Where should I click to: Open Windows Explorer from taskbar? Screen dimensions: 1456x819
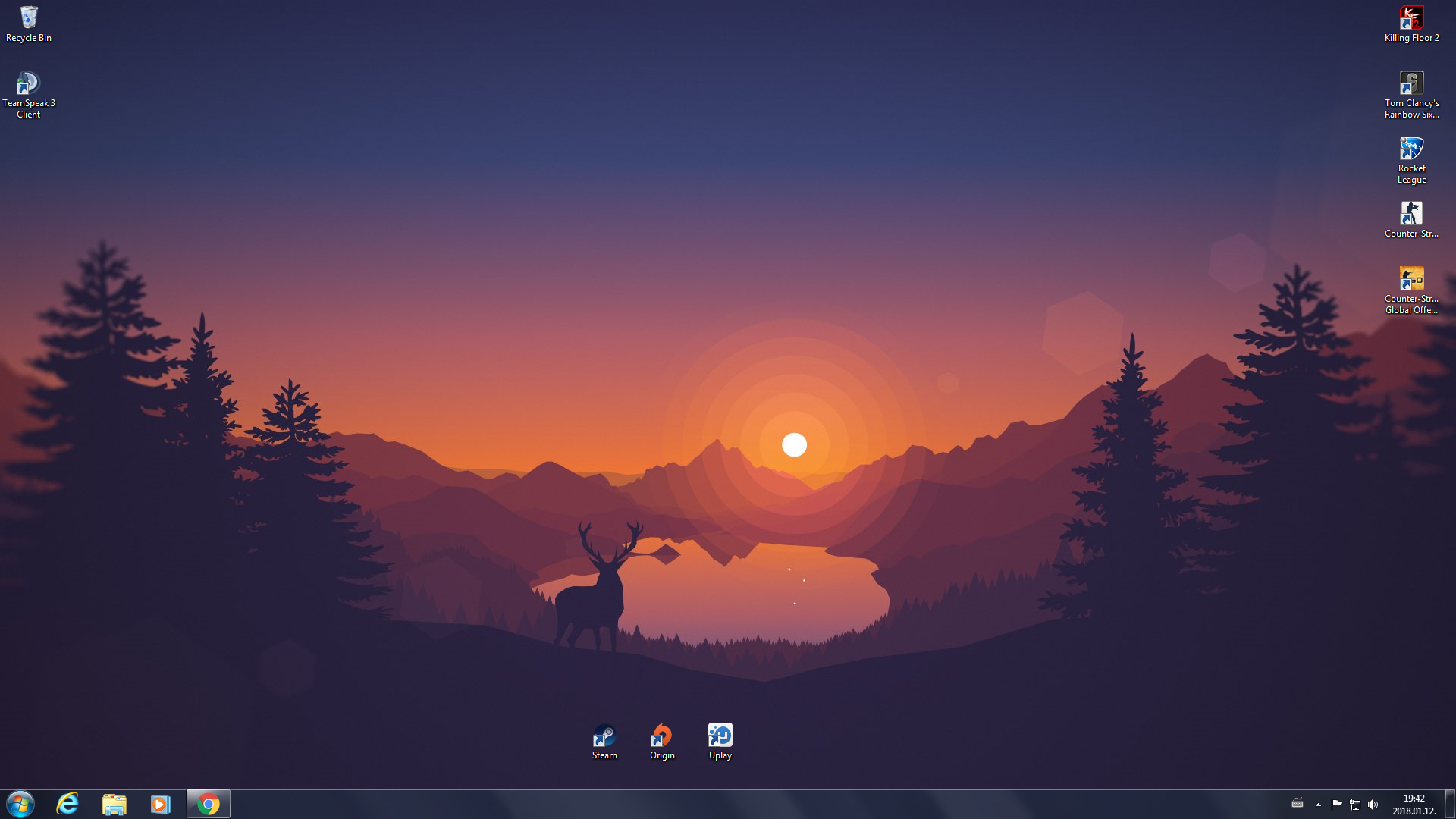(114, 804)
